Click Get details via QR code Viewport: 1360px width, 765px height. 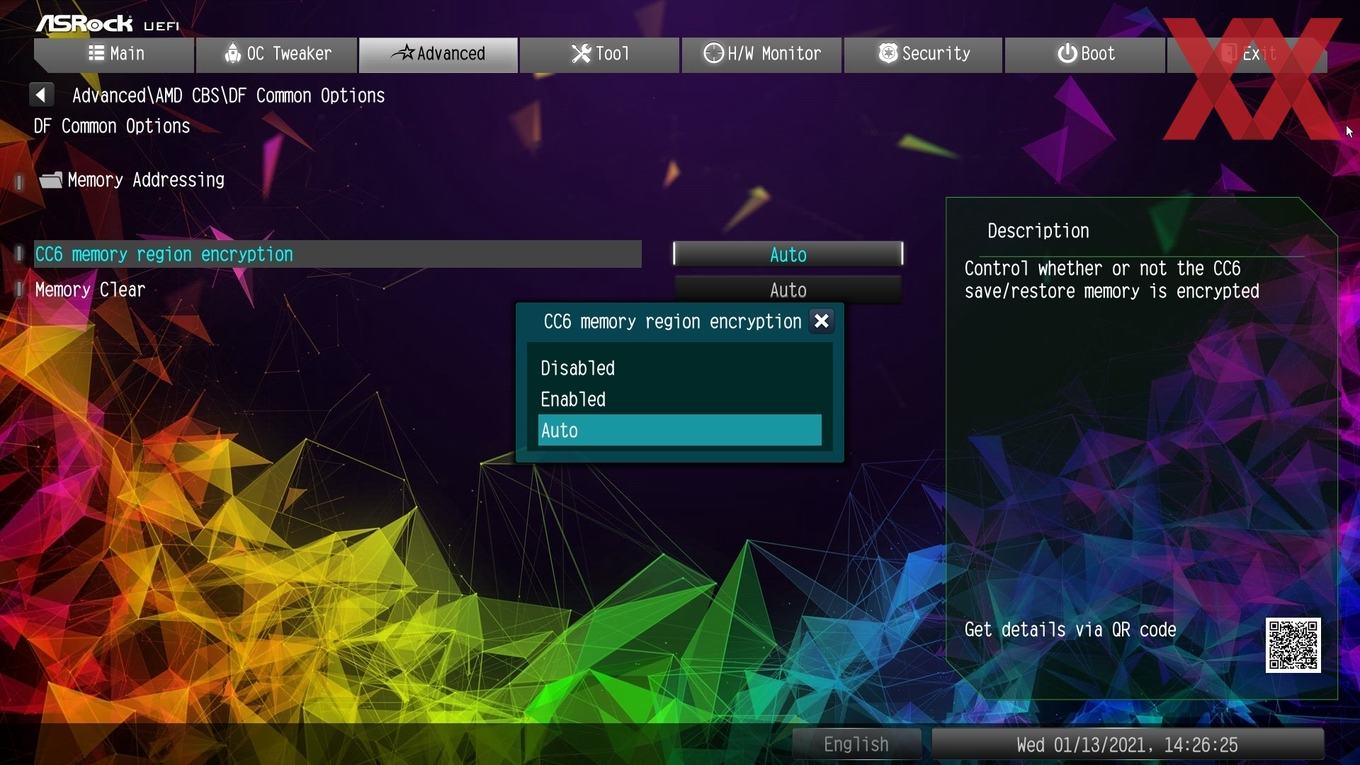coord(1070,630)
